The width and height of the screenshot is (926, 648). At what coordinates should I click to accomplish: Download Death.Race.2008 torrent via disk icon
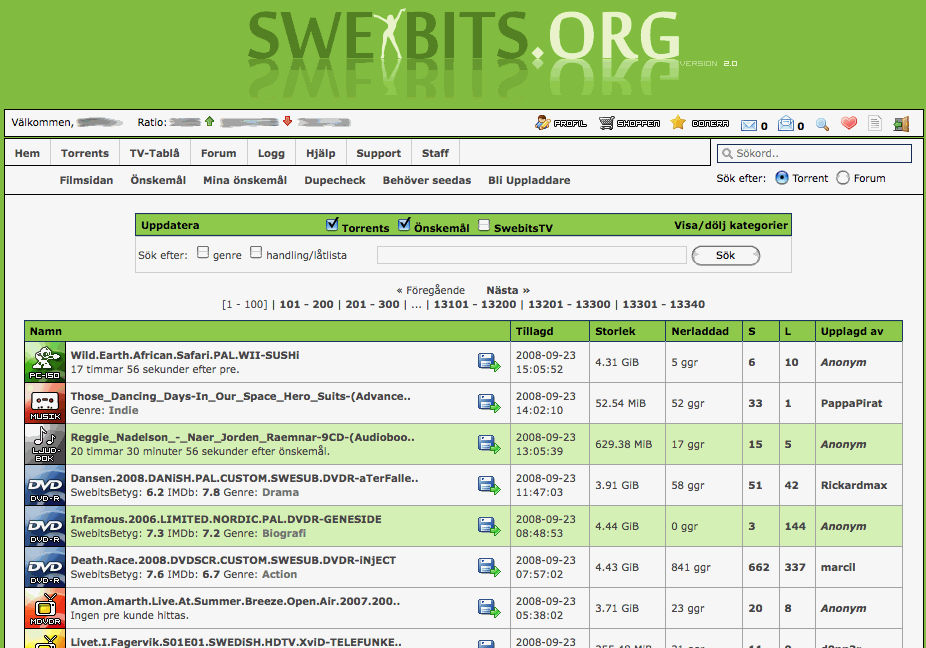coord(488,567)
